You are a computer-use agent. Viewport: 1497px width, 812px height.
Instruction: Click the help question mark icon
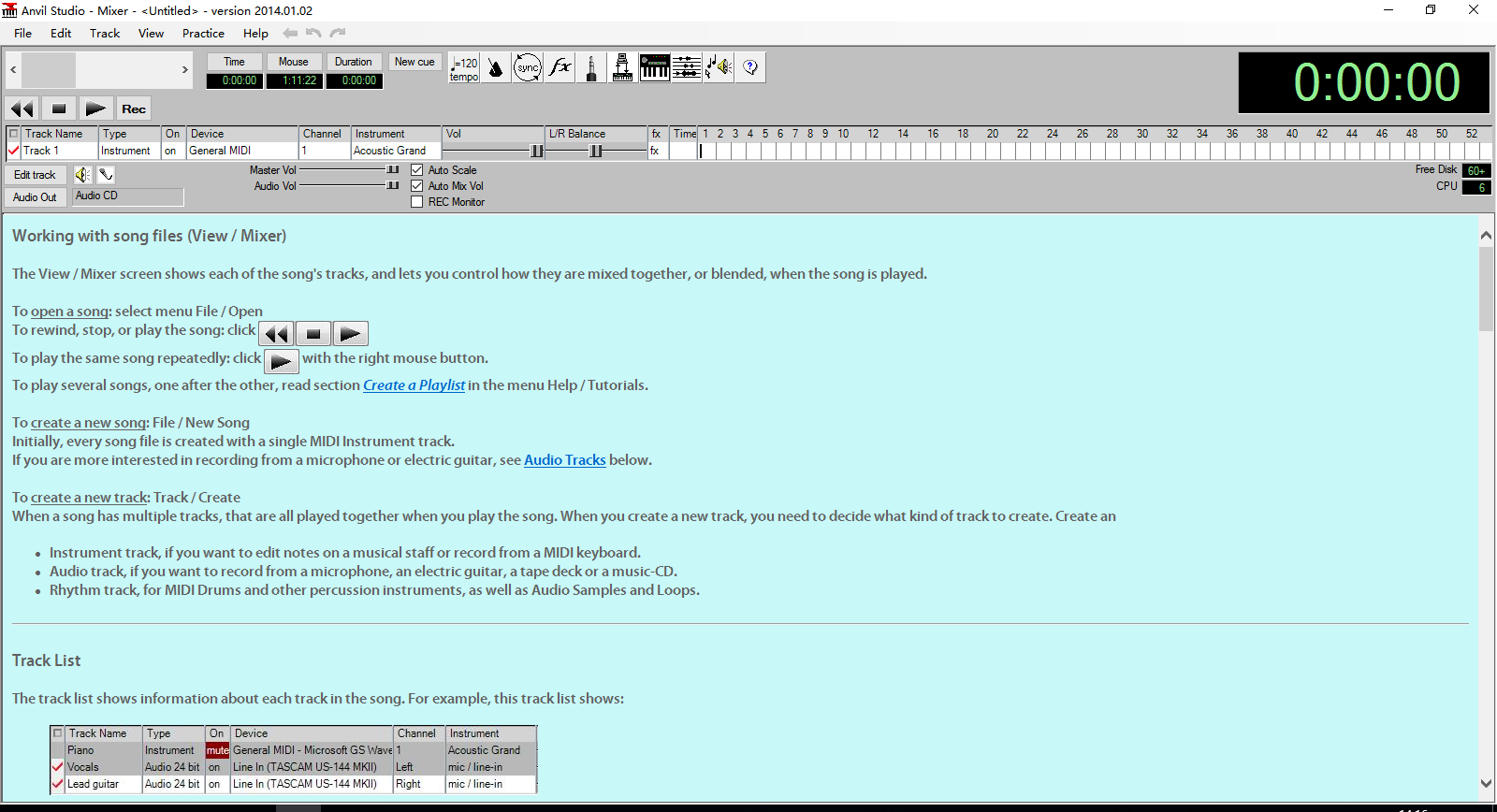750,68
